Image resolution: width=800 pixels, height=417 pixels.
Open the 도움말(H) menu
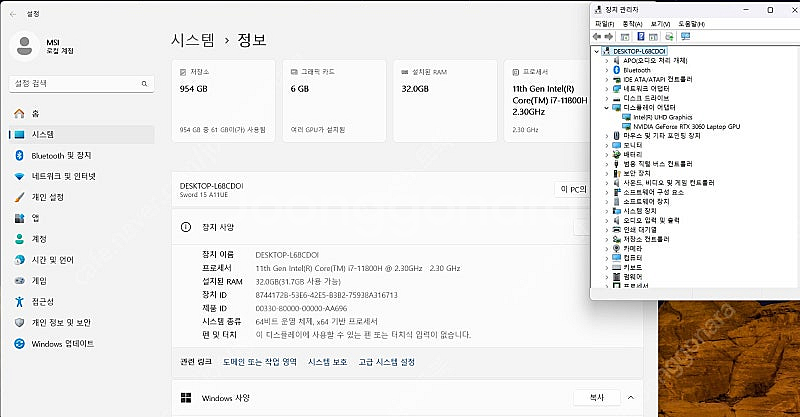coord(691,24)
